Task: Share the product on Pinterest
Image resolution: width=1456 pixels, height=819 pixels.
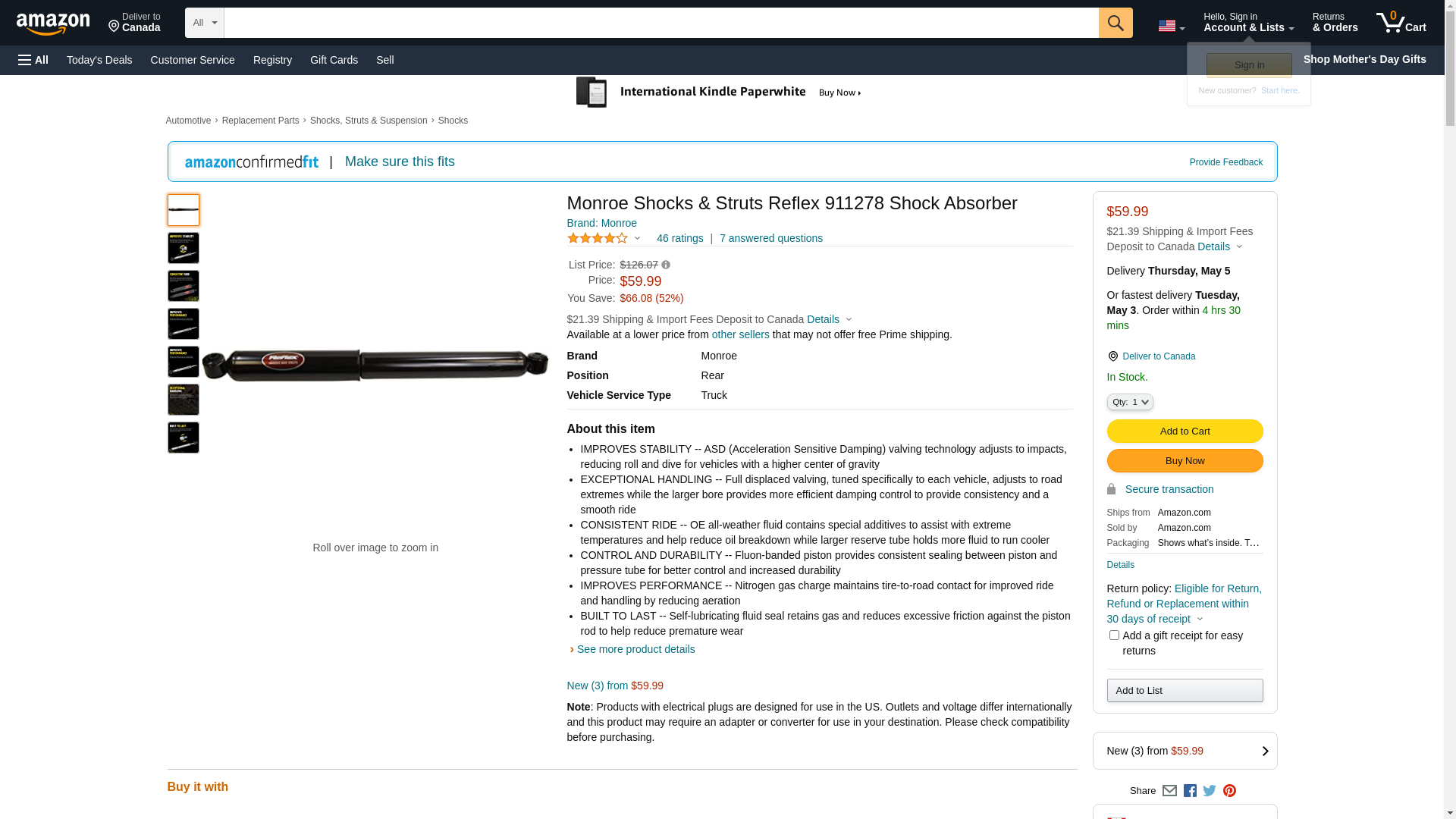Action: tap(1229, 790)
